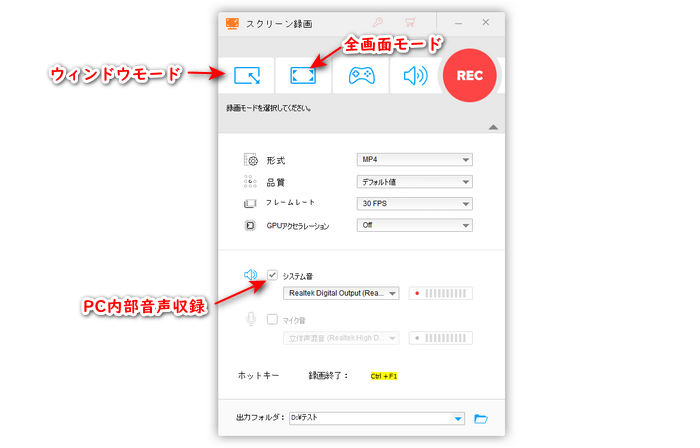700x448 pixels.
Task: Click the 形式 format settings icon
Action: click(250, 160)
